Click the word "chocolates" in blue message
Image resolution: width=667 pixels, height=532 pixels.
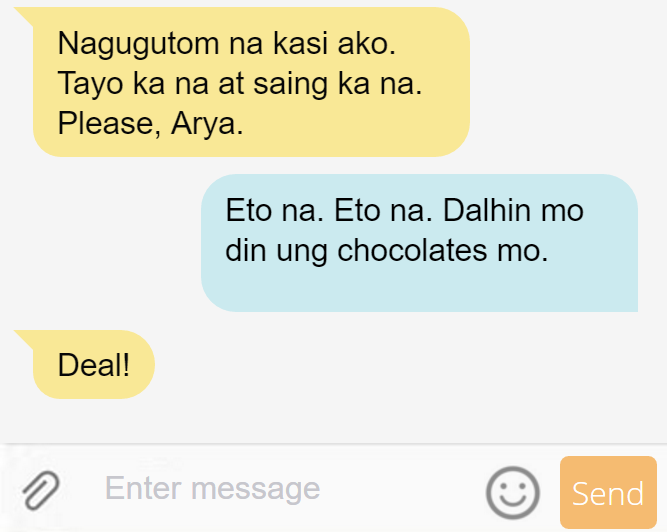[412, 250]
